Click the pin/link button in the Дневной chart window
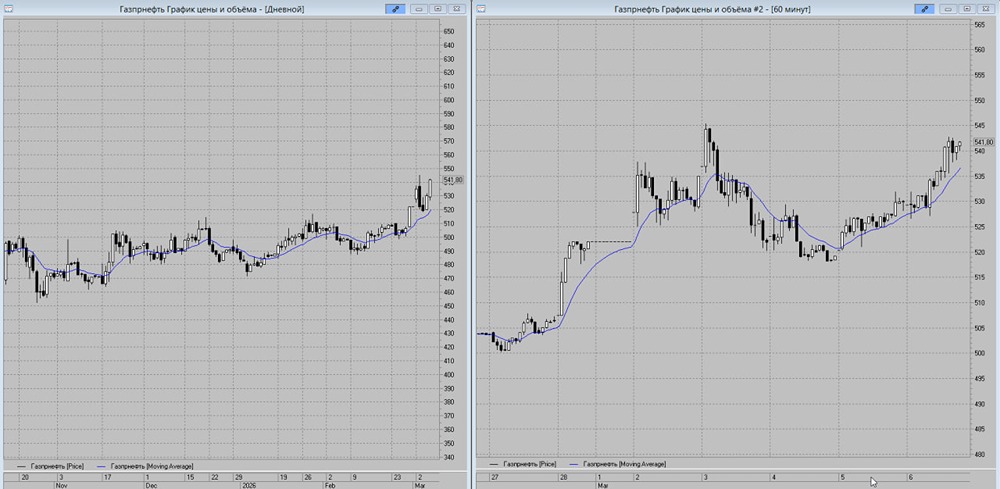Screen dimensions: 1000x489 coord(395,9)
